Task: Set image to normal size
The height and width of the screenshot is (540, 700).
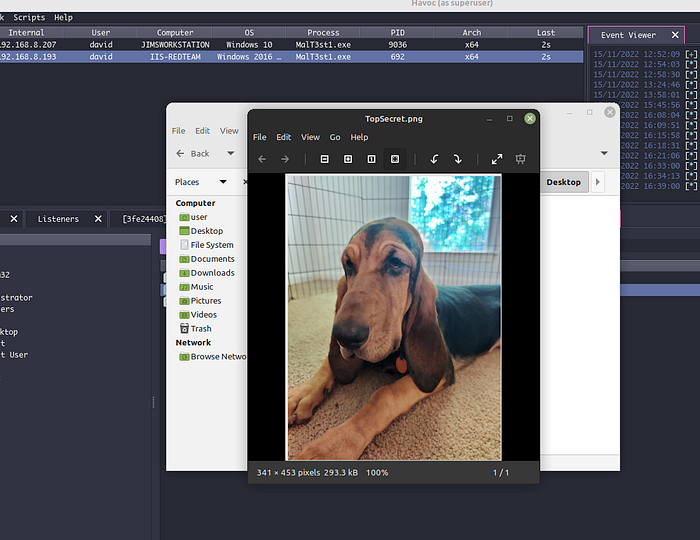Action: coord(371,159)
